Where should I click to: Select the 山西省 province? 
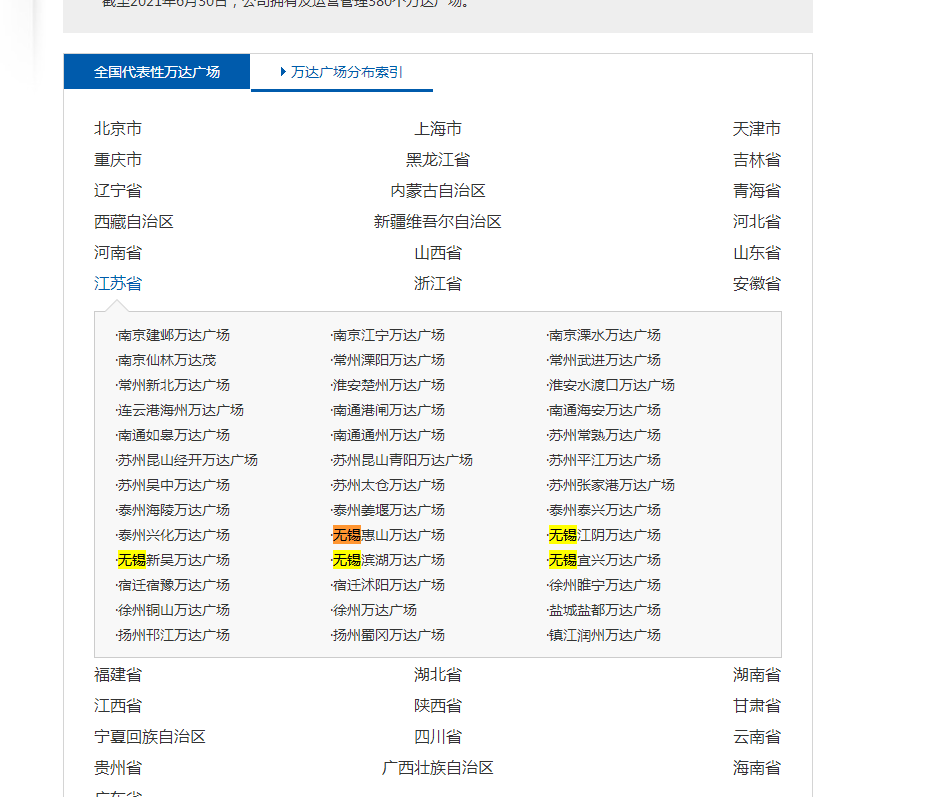(x=438, y=253)
